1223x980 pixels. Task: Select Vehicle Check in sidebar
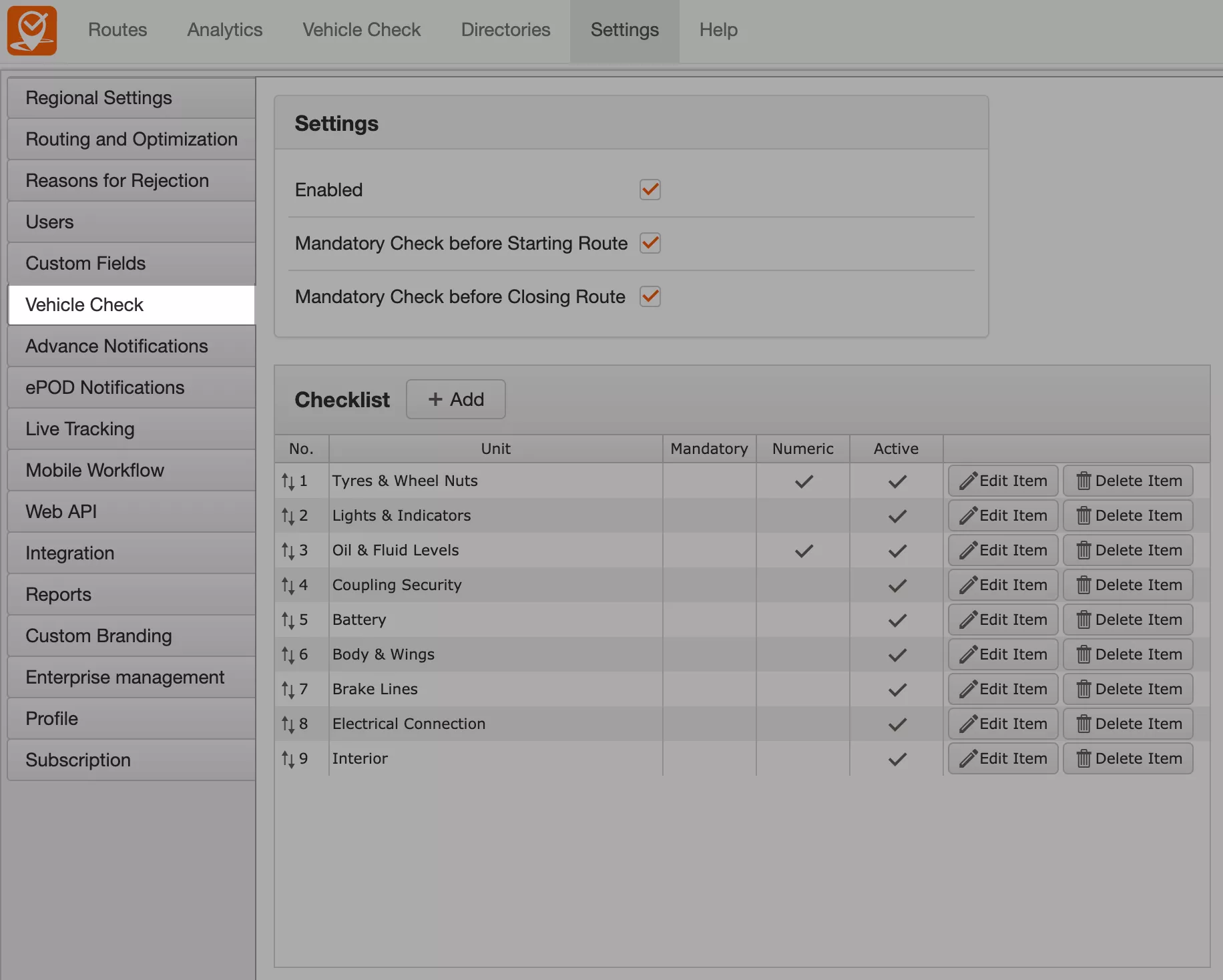(x=132, y=305)
